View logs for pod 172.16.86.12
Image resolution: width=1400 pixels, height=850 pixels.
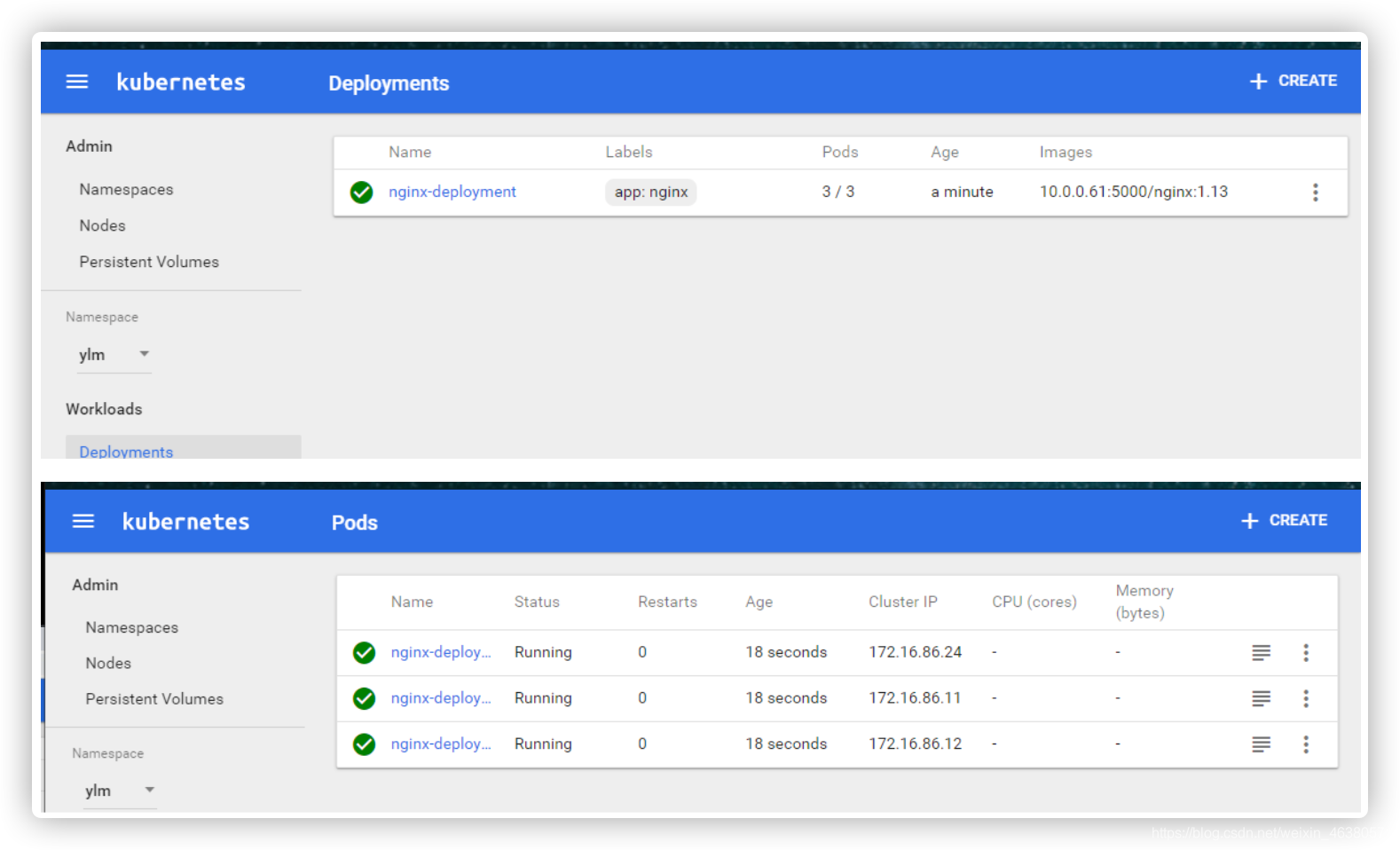1261,744
